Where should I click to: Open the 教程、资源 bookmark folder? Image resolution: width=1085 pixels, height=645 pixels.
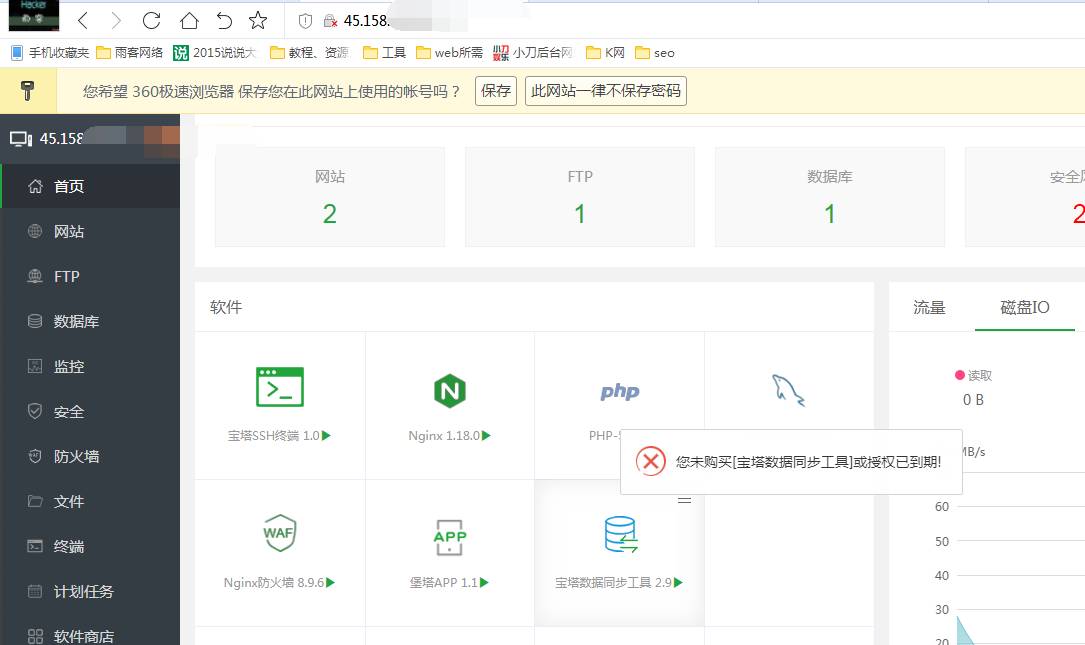click(310, 53)
